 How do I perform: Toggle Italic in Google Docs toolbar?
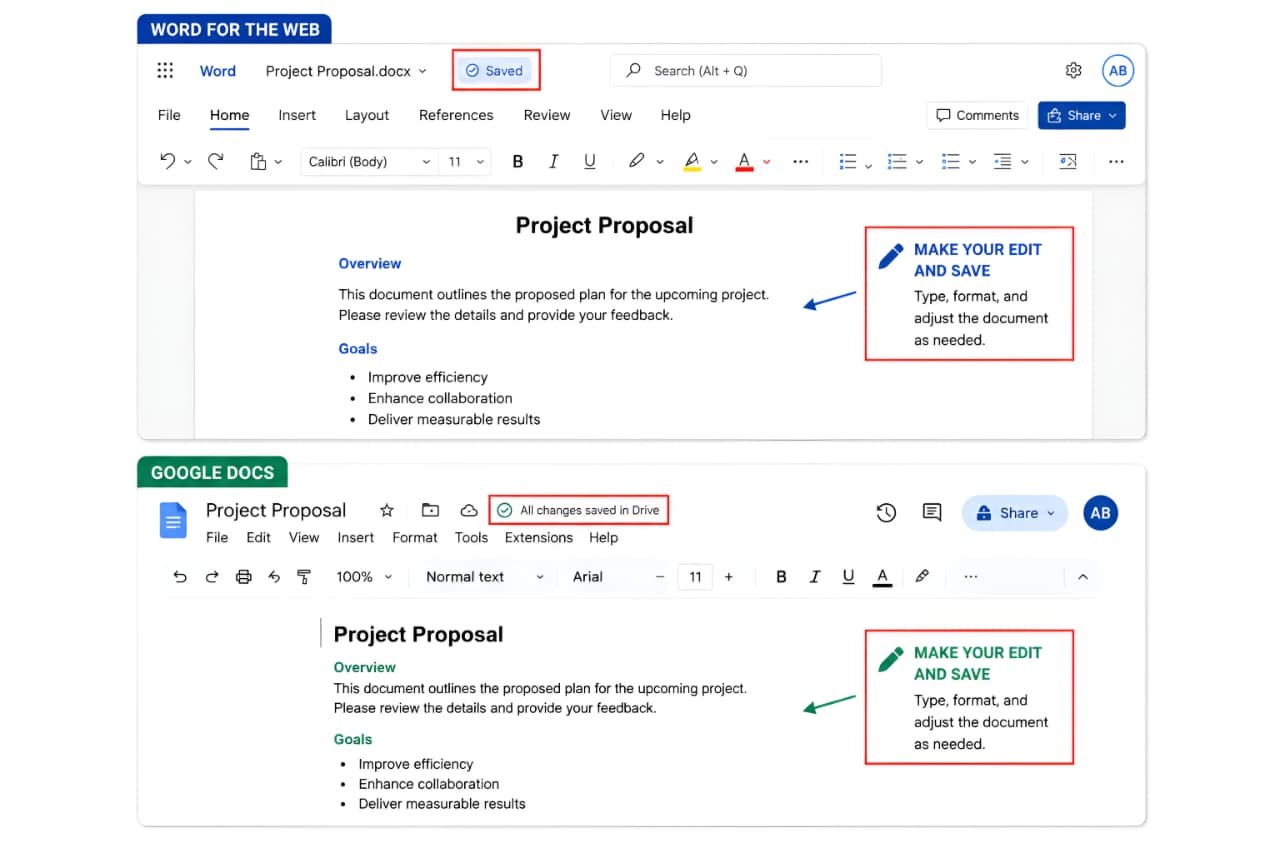pyautogui.click(x=815, y=577)
